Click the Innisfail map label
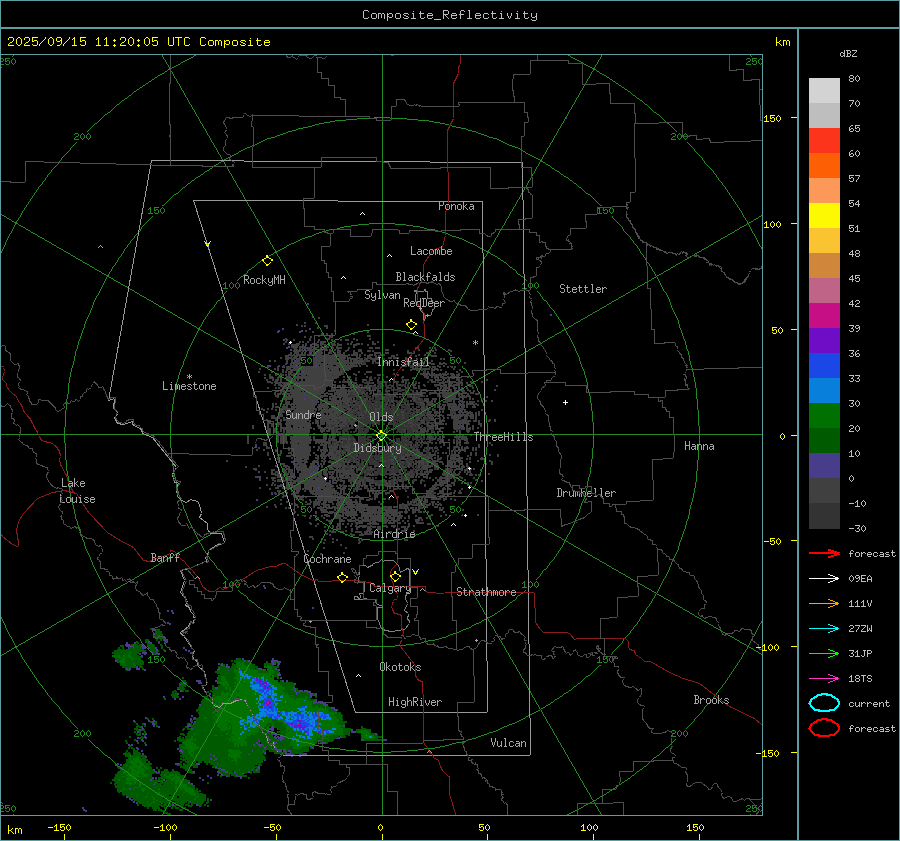Viewport: 900px width, 841px height. click(x=403, y=362)
